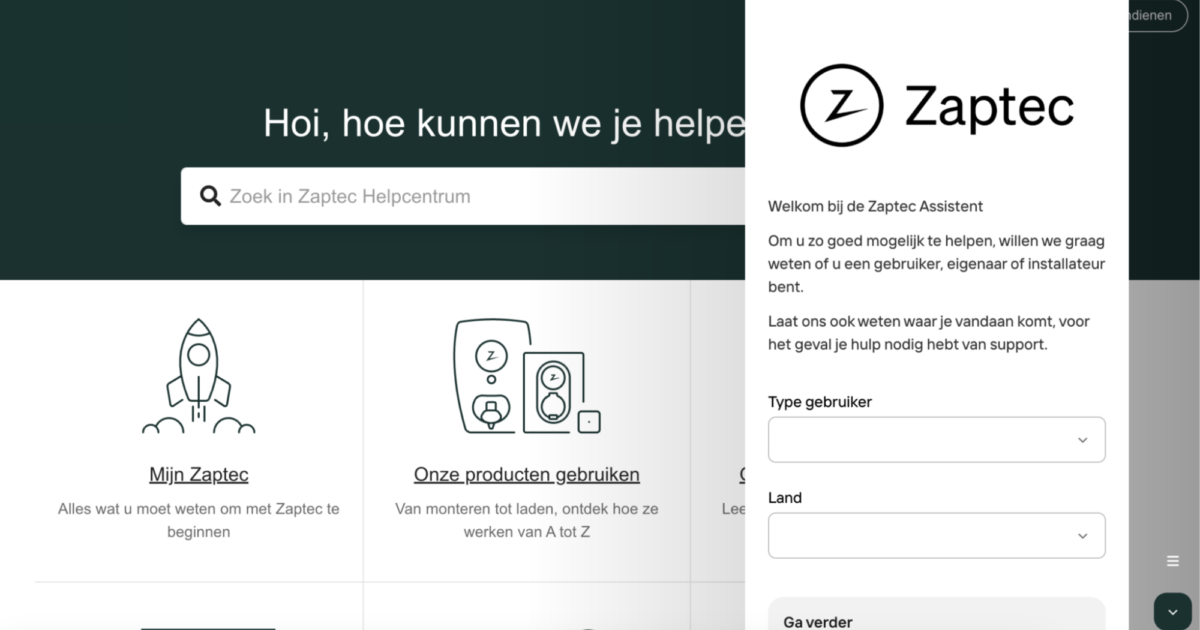
Task: Click the 'Van monteren tot laden' description text
Action: [527, 520]
